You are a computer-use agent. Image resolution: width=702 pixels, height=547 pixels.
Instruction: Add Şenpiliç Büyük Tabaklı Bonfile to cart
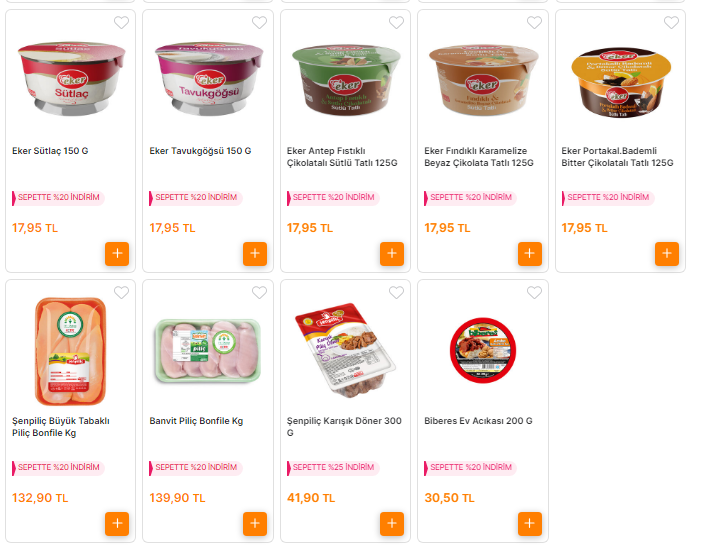(117, 523)
